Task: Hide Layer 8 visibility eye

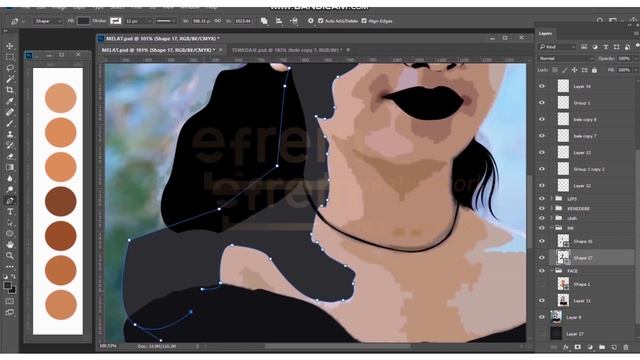Action: [542, 317]
